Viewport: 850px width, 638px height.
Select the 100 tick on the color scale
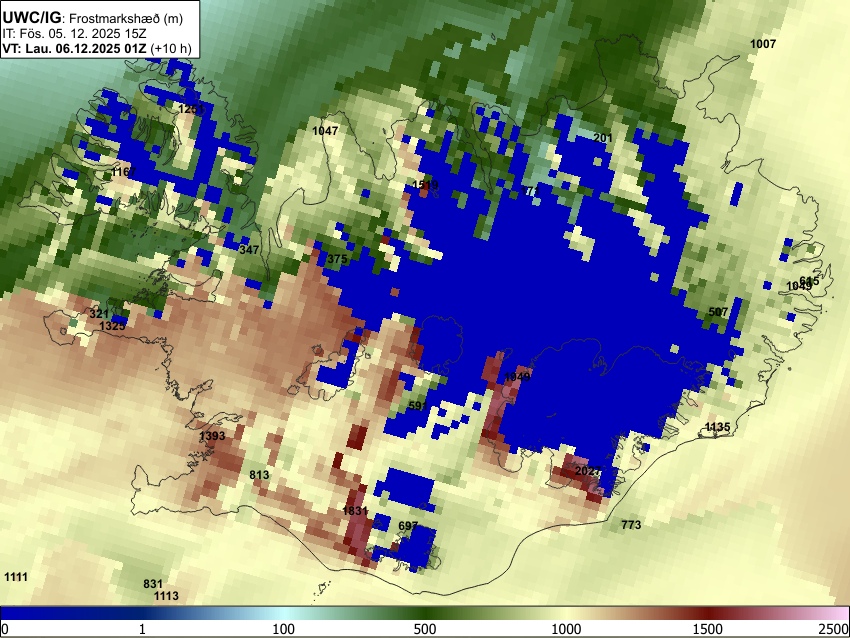coord(284,629)
